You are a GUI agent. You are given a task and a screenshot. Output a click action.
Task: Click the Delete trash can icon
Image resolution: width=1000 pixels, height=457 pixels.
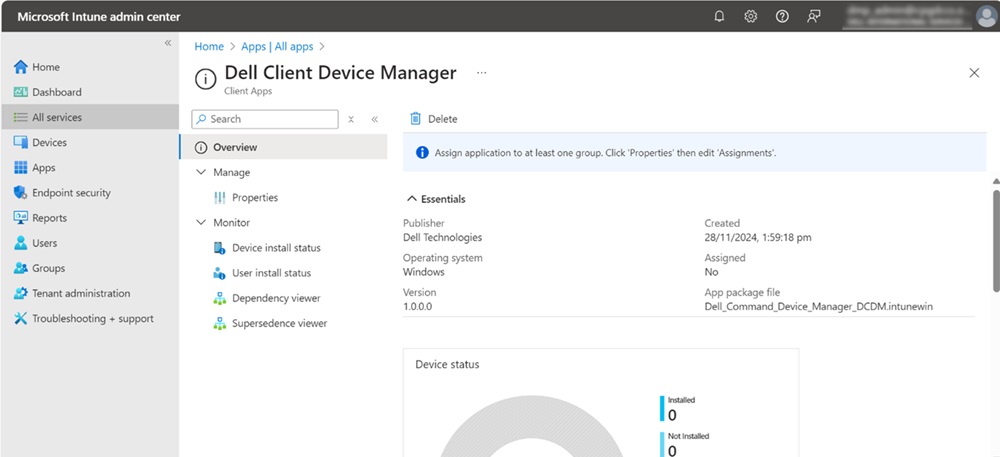click(x=416, y=119)
